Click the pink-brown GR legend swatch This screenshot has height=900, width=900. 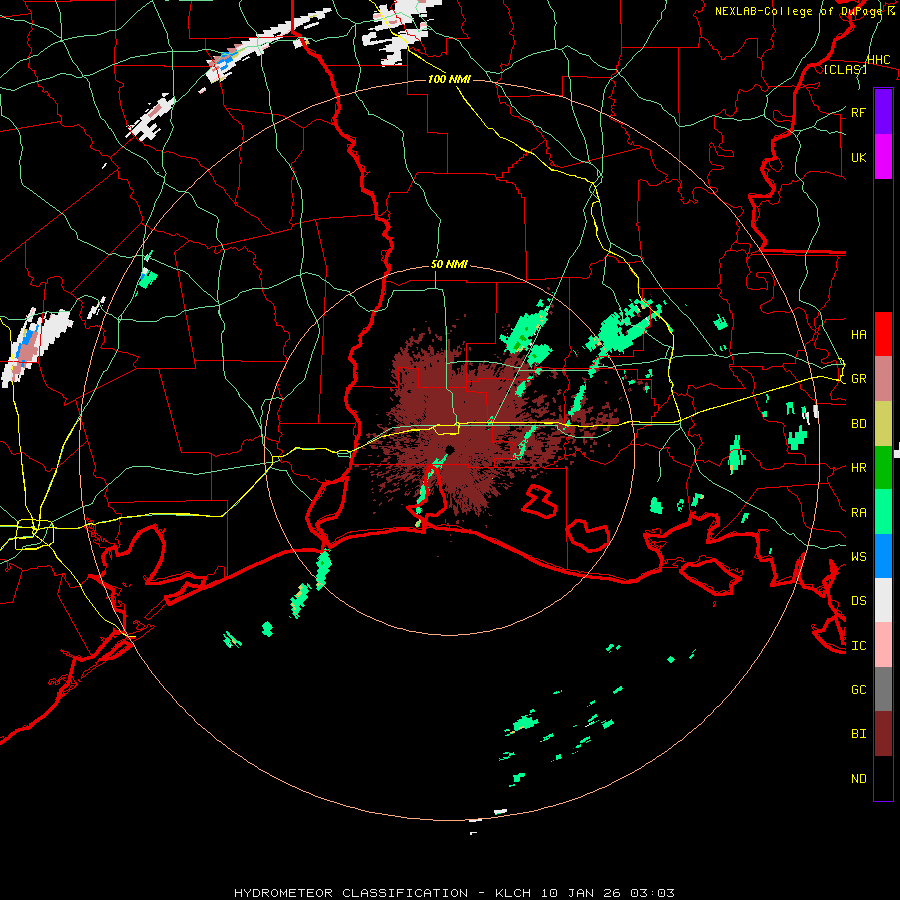(x=883, y=378)
